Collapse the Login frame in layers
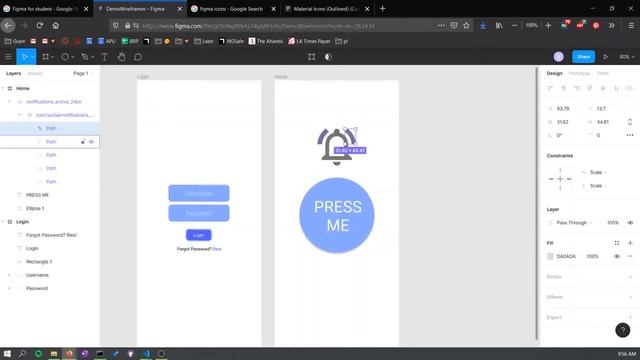Viewport: 640px width, 360px height. pos(3,222)
